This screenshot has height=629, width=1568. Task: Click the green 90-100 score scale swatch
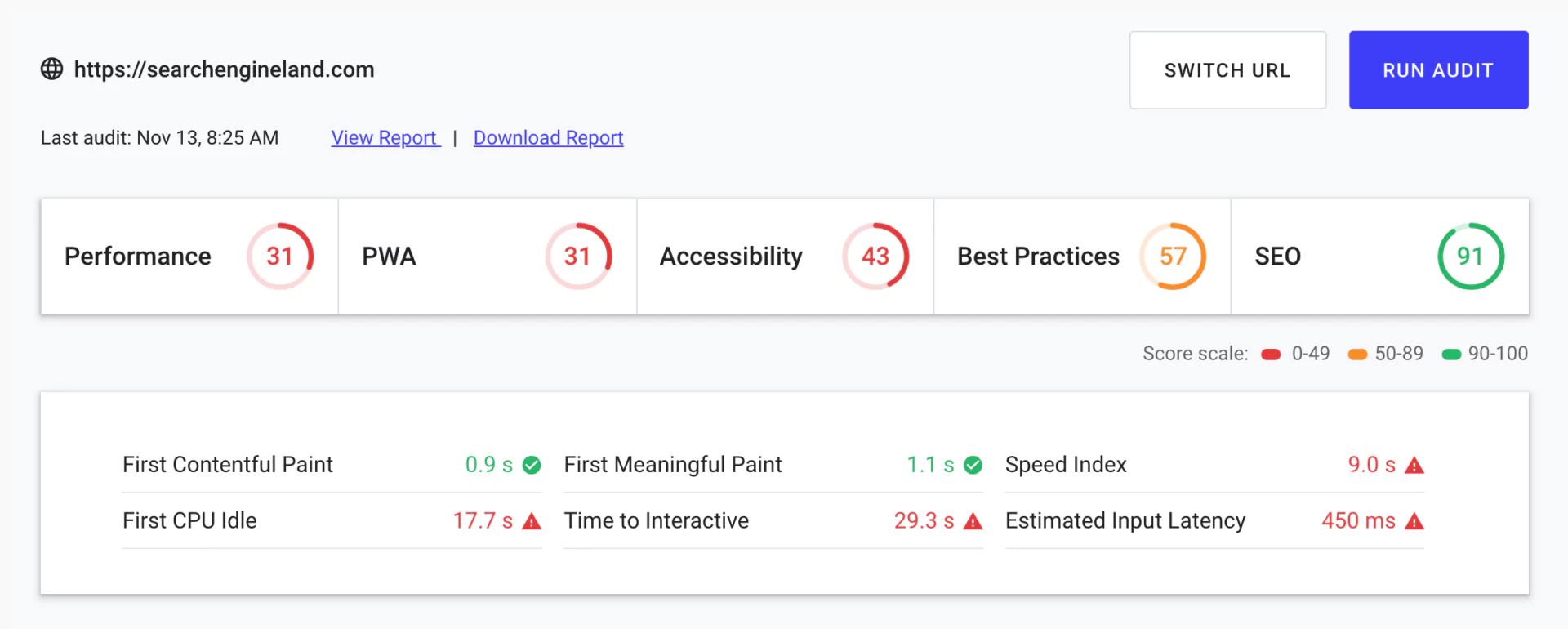(1451, 355)
